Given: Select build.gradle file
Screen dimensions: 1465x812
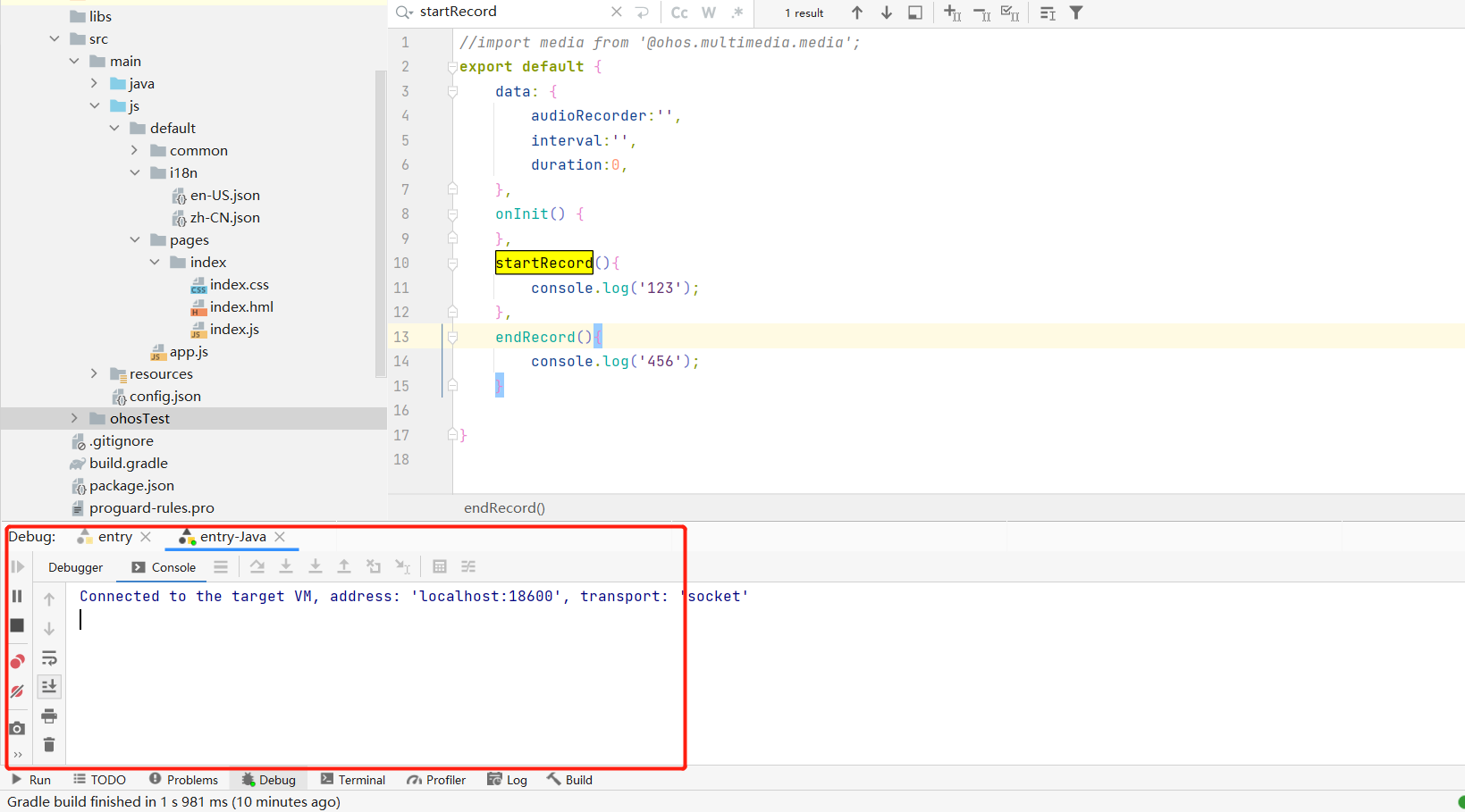Looking at the screenshot, I should click(x=119, y=463).
